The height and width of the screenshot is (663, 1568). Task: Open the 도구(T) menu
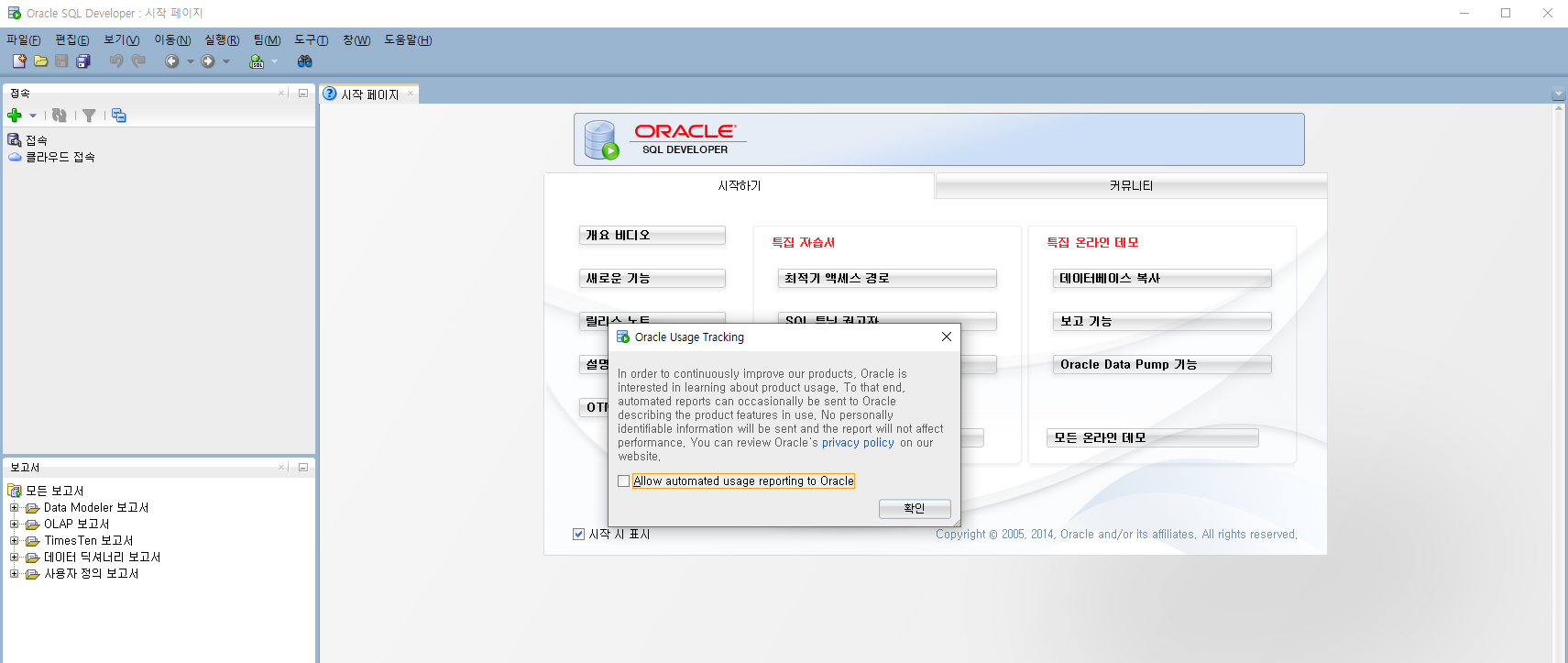(x=312, y=39)
